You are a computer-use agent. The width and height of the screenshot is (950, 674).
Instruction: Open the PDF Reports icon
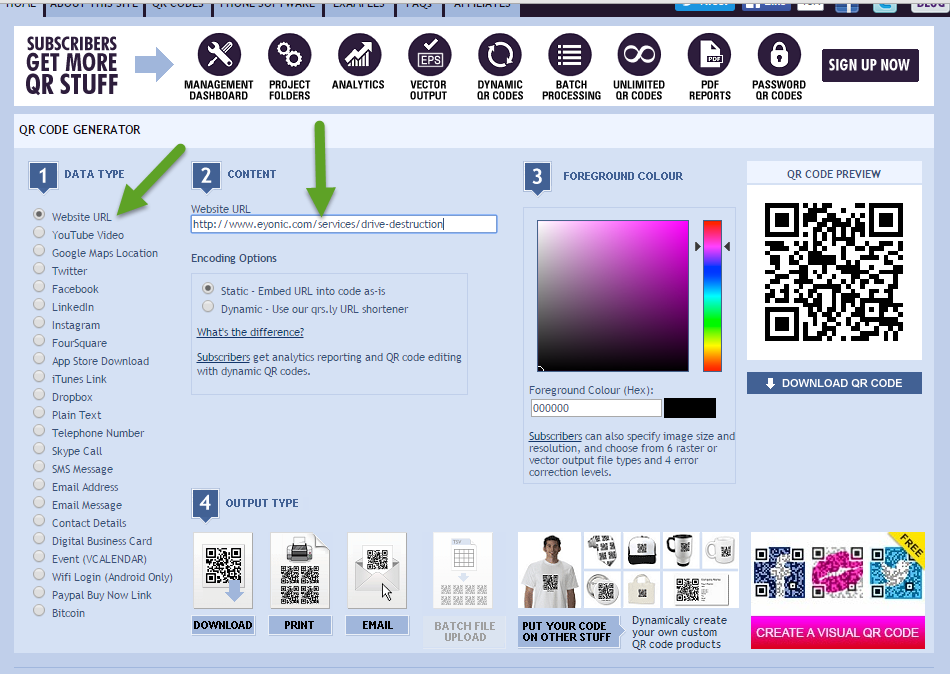tap(709, 55)
